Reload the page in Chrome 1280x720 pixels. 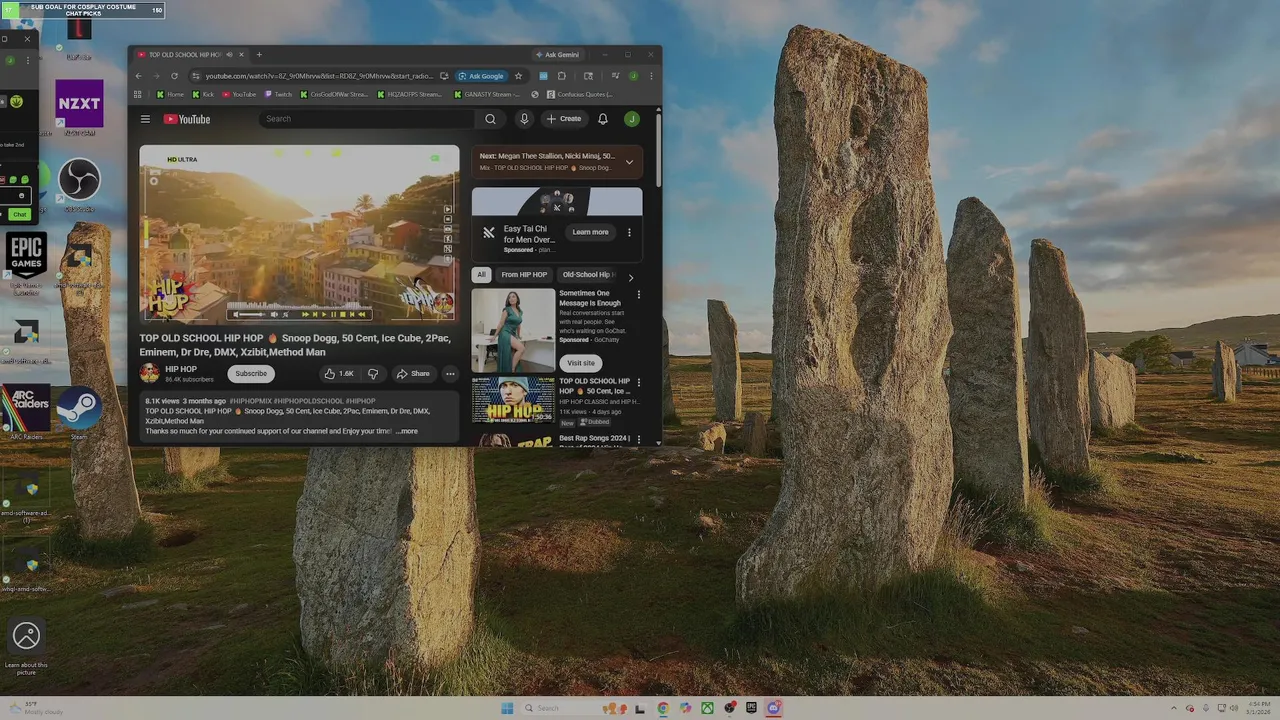point(174,76)
